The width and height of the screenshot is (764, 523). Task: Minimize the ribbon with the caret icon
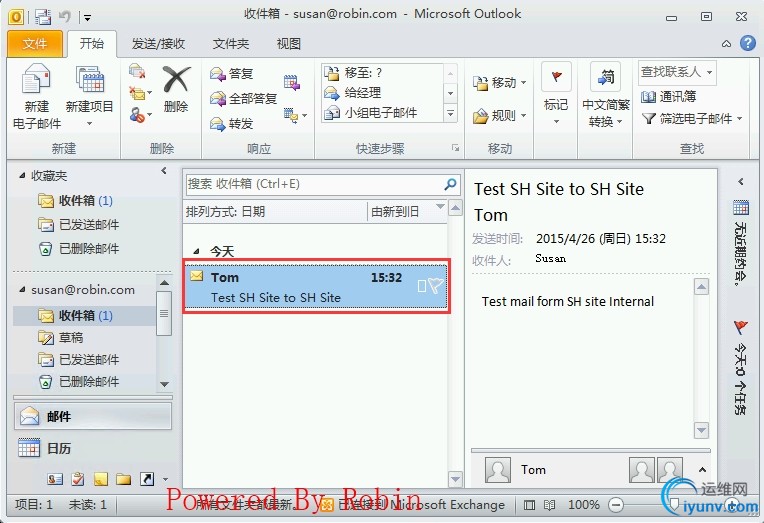pos(726,44)
